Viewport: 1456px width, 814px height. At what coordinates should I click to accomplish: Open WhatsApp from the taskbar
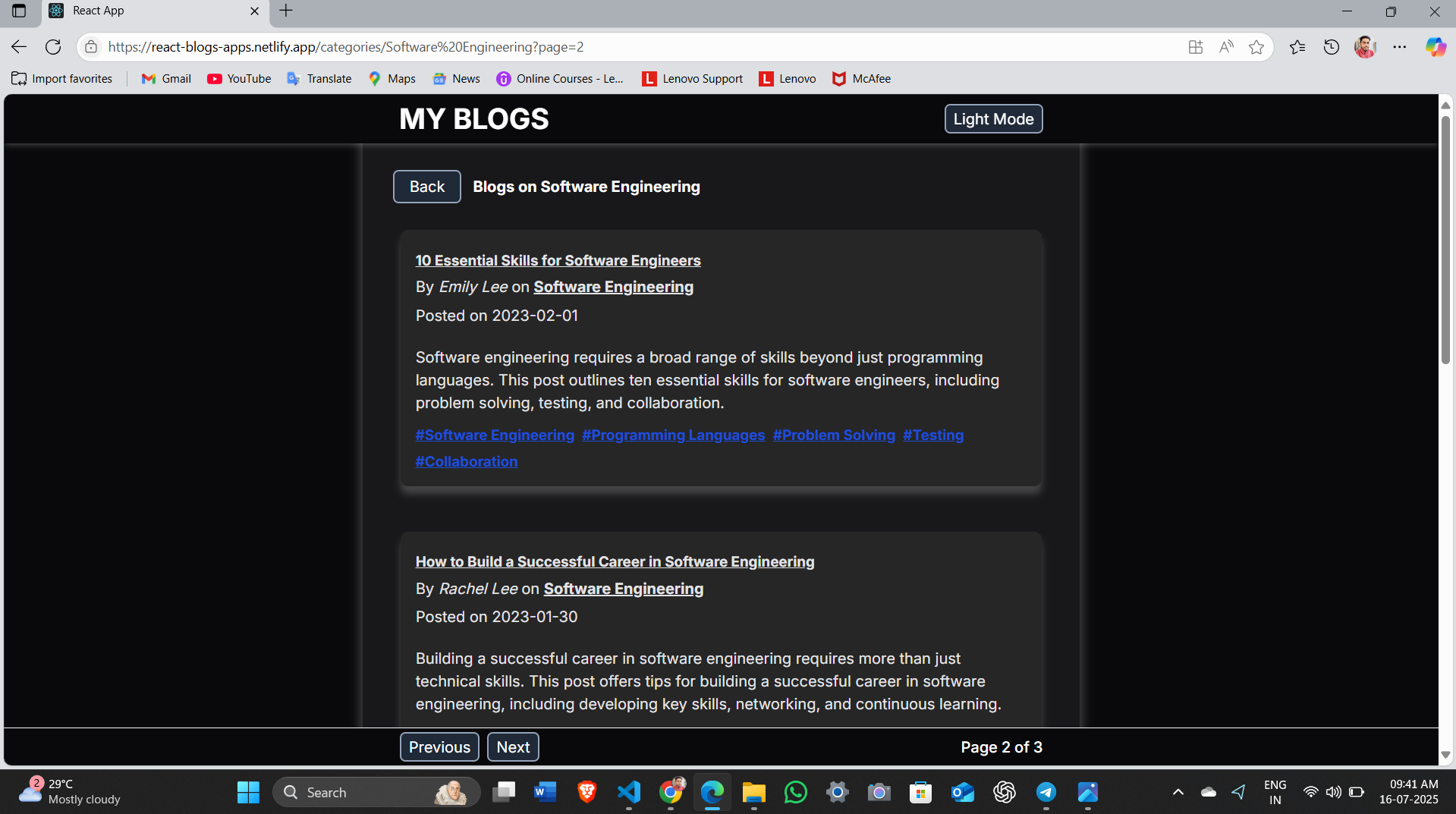[x=795, y=792]
